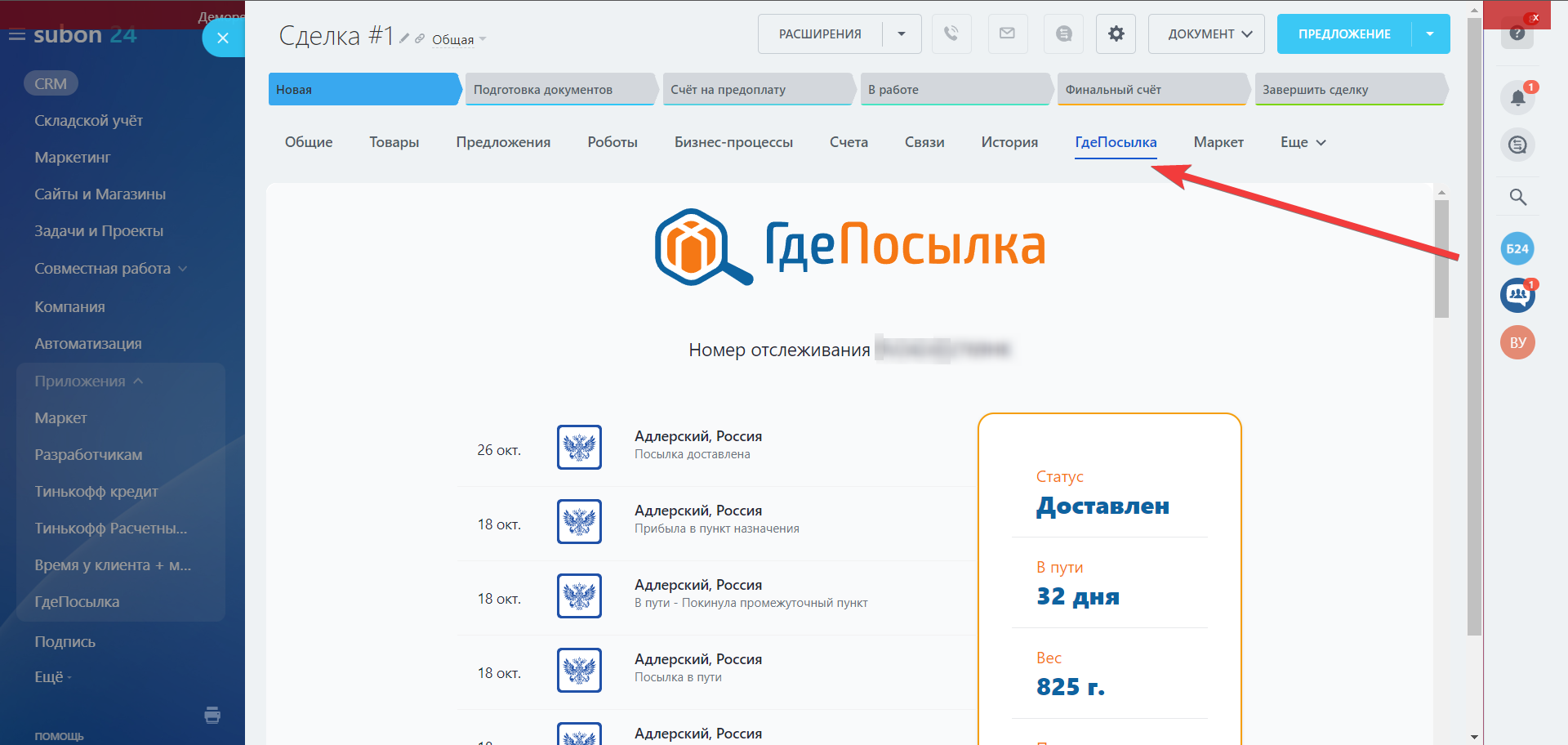Open the ВУ user avatar

click(x=1517, y=342)
